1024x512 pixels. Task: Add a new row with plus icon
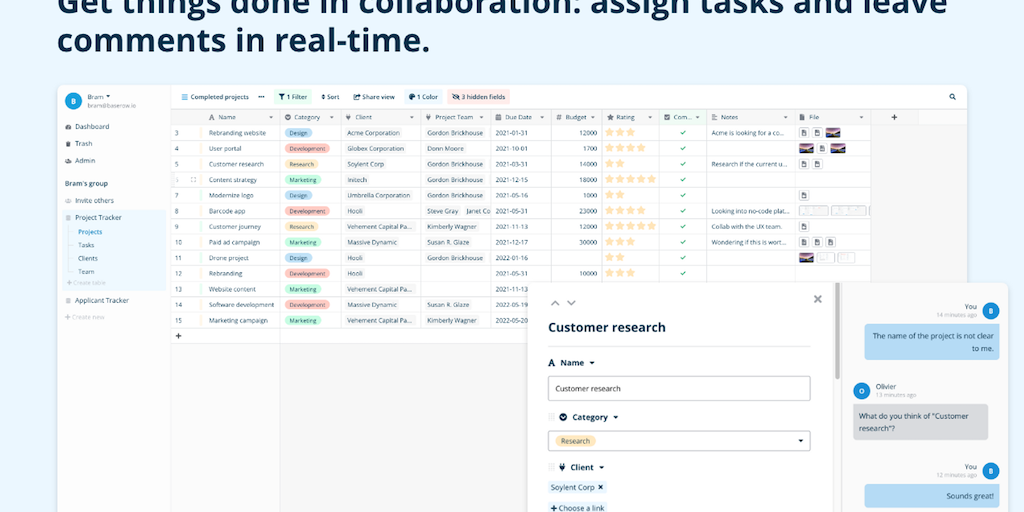click(x=178, y=336)
